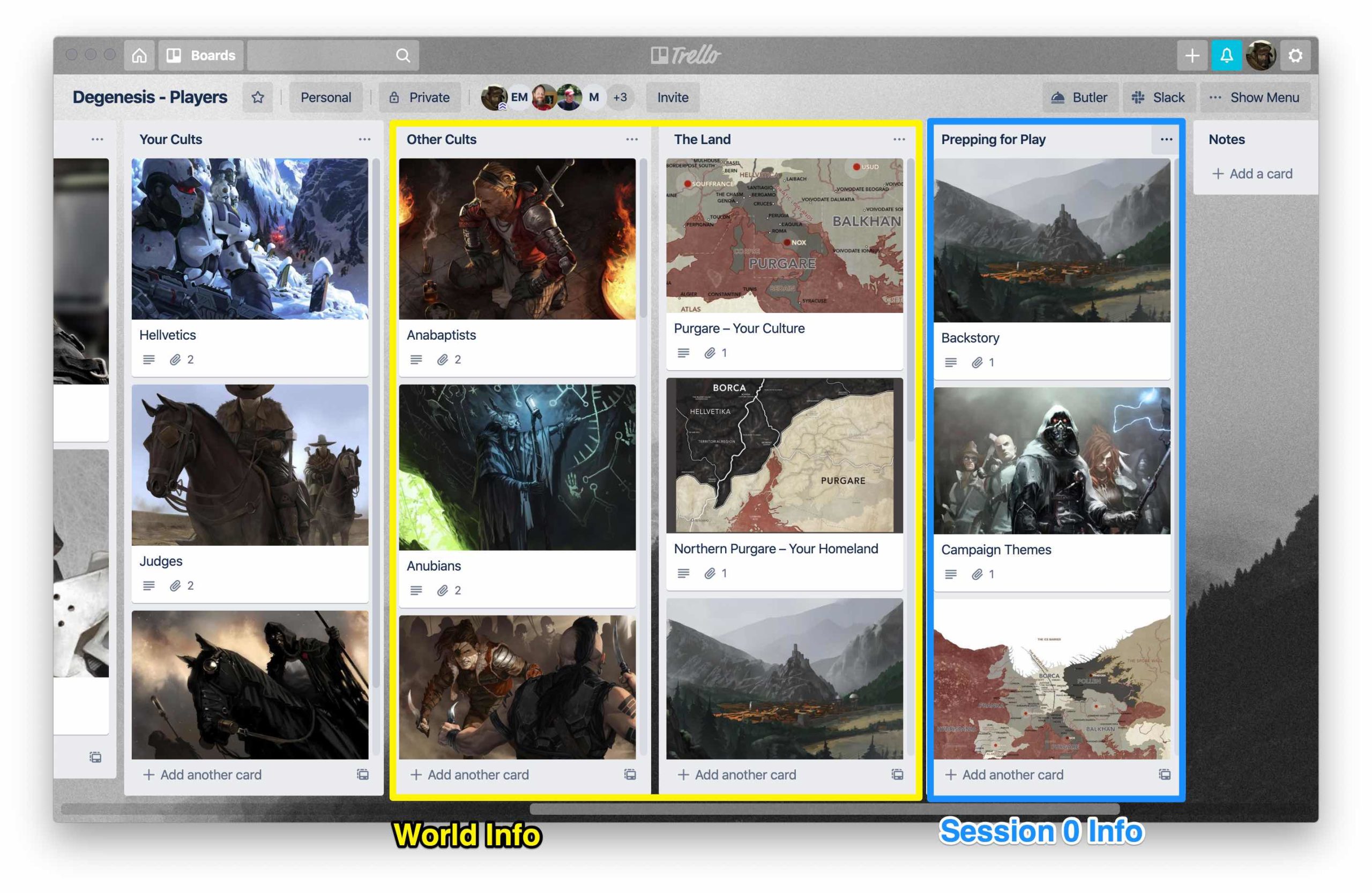Screen dimensions: 1372x893
Task: Open the Anabaptists card
Action: (517, 267)
